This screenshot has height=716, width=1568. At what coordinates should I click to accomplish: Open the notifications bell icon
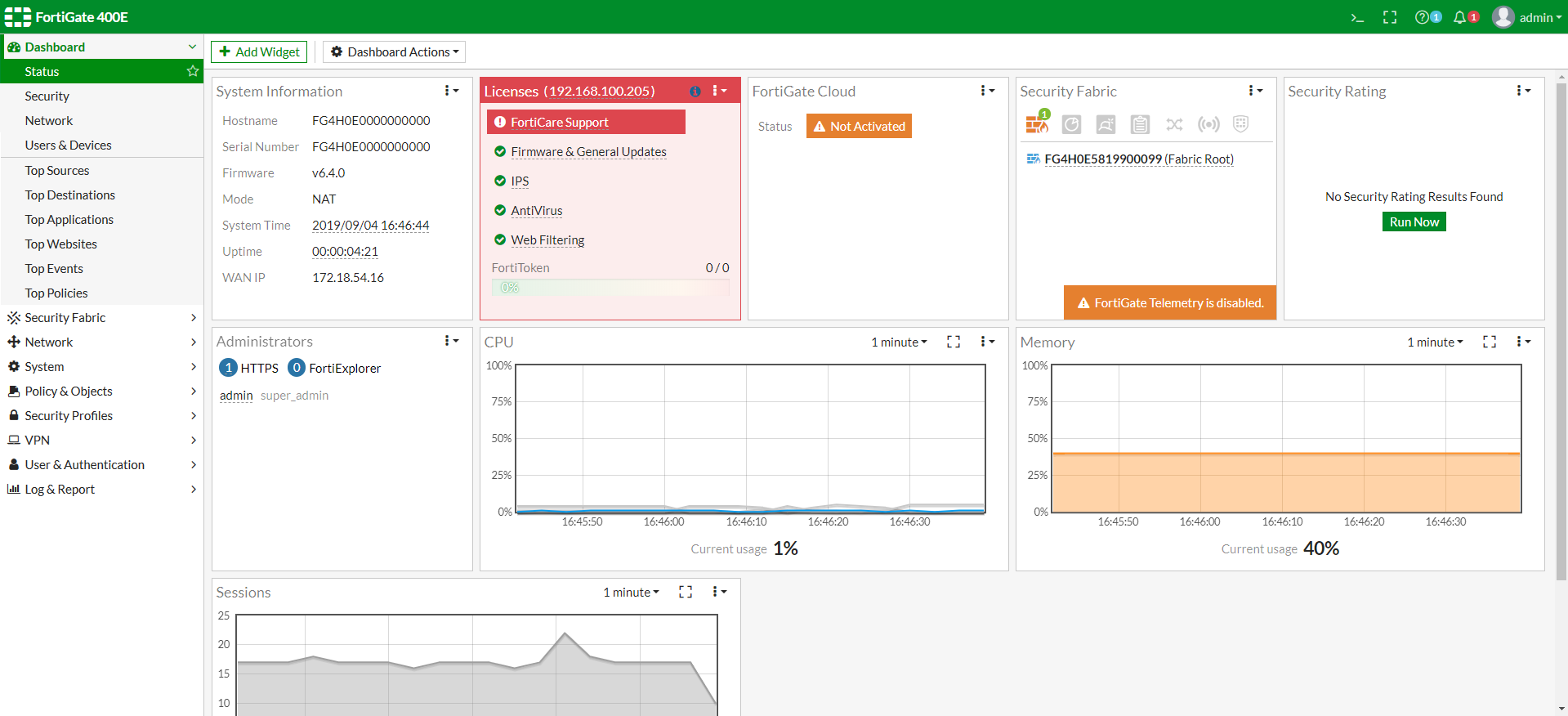point(1459,17)
